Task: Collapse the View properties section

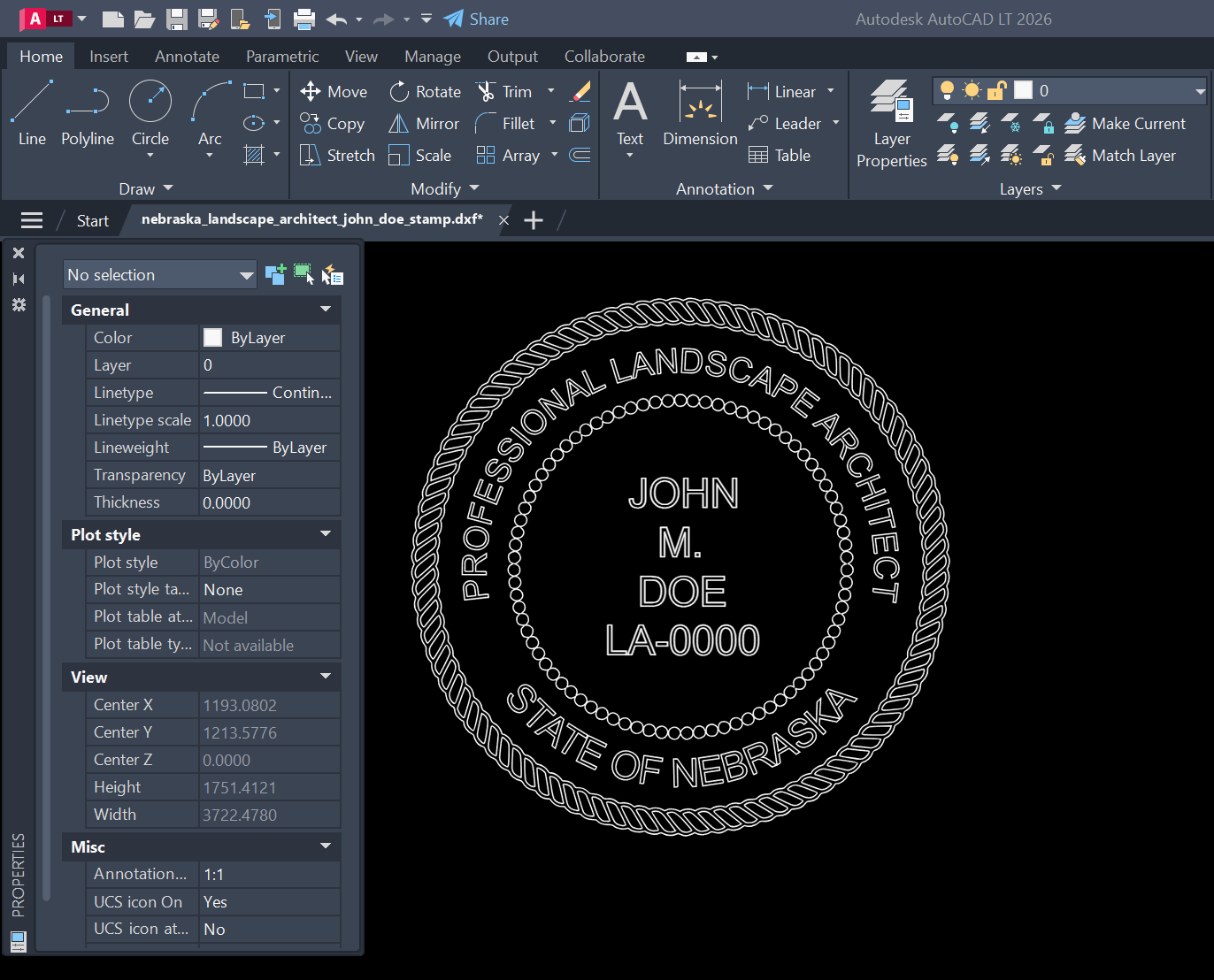Action: (326, 677)
